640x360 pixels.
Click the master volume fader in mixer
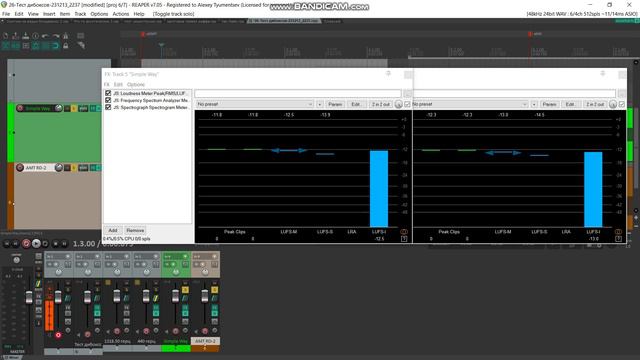pos(29,297)
